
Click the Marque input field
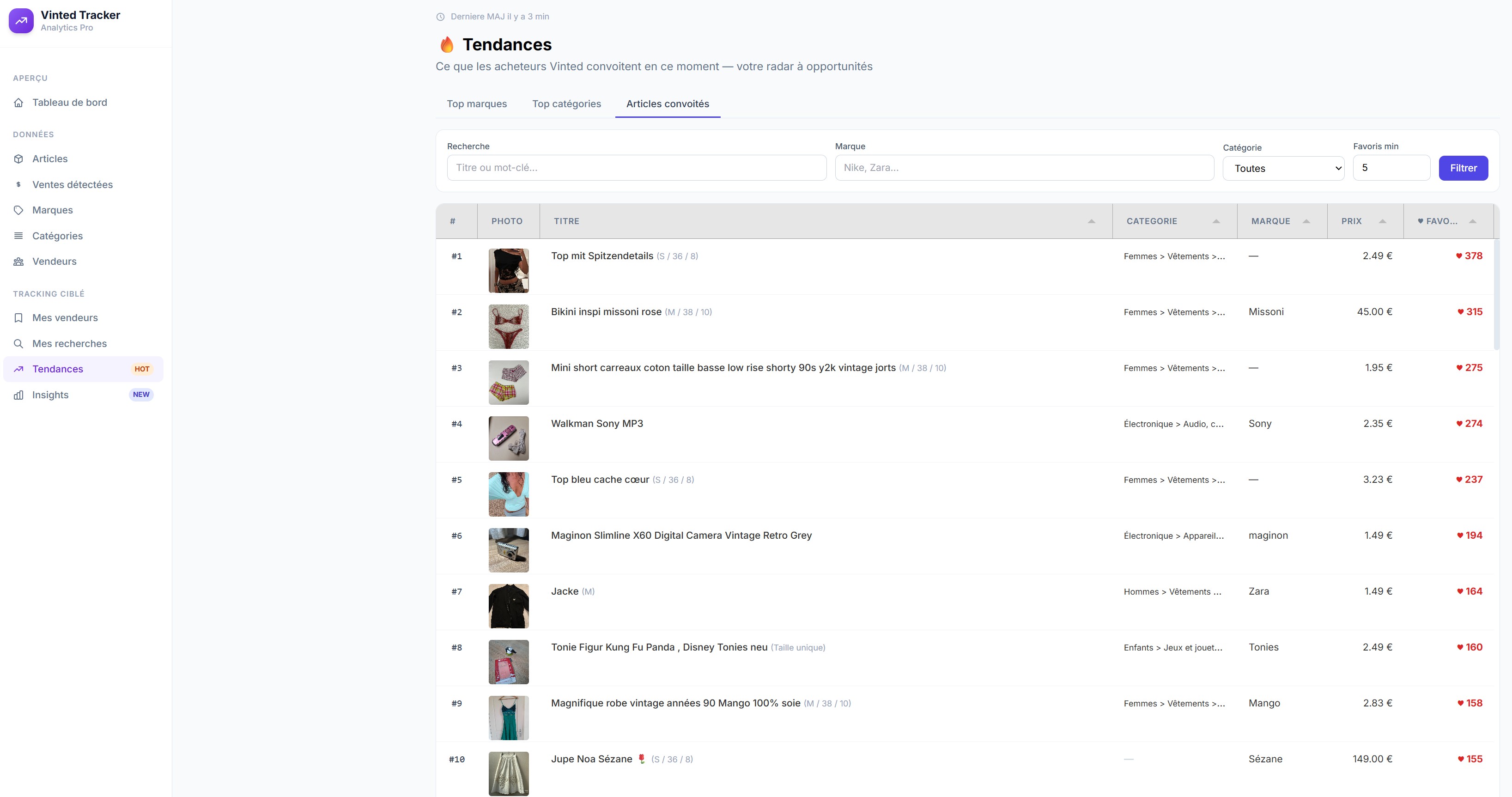pos(1024,168)
